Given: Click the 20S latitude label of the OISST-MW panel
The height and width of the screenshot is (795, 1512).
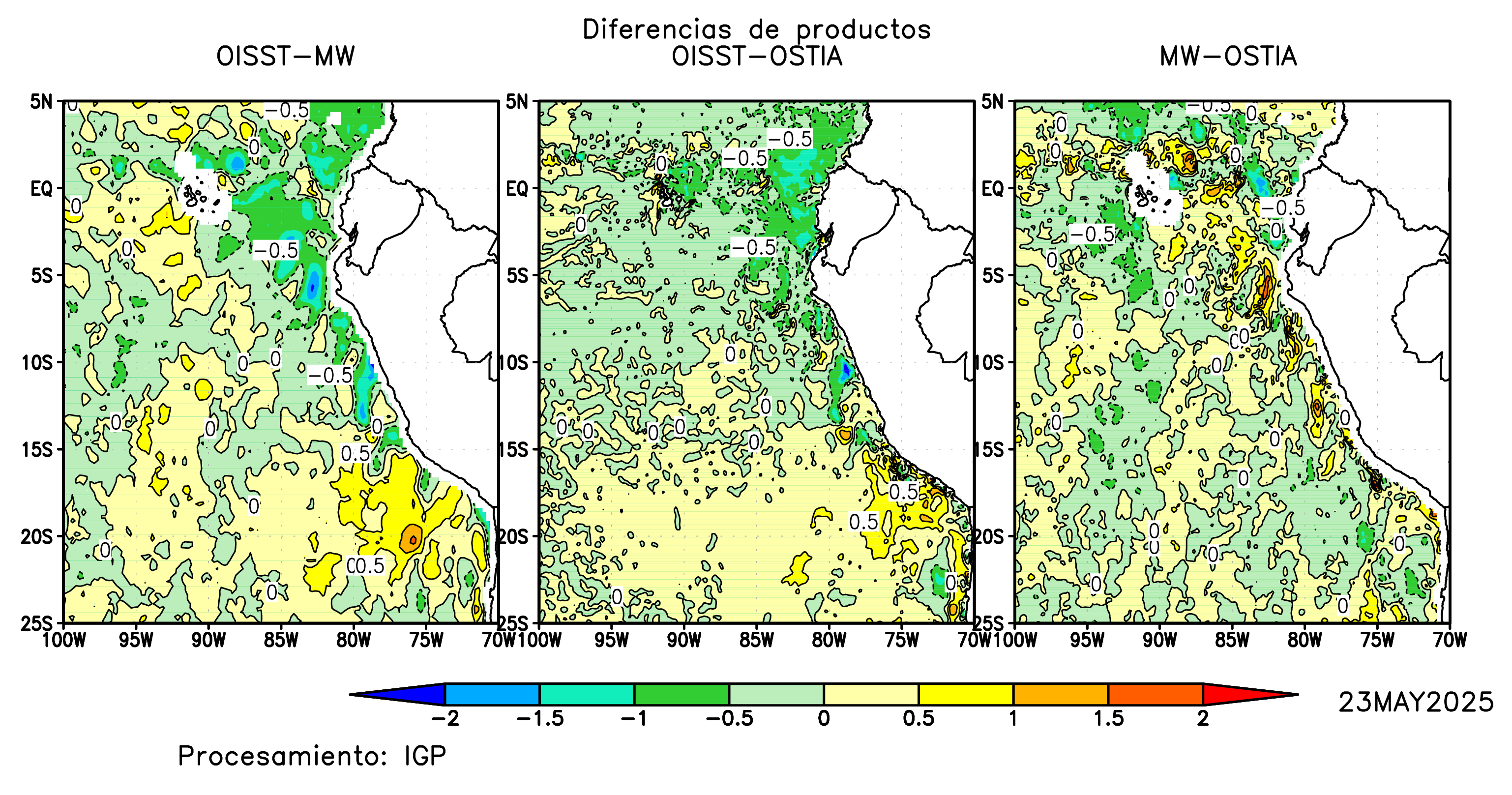Looking at the screenshot, I should (x=37, y=537).
